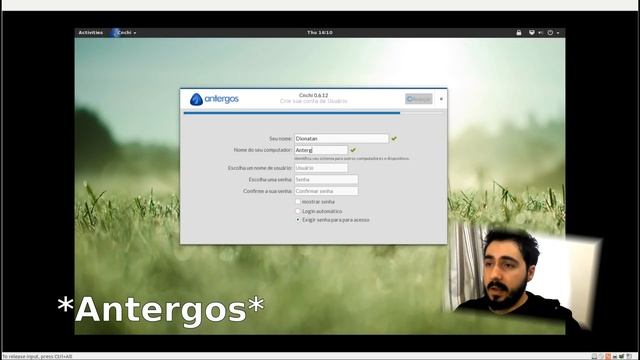The image size is (640, 360).
Task: Open Activities overview
Action: tap(91, 33)
